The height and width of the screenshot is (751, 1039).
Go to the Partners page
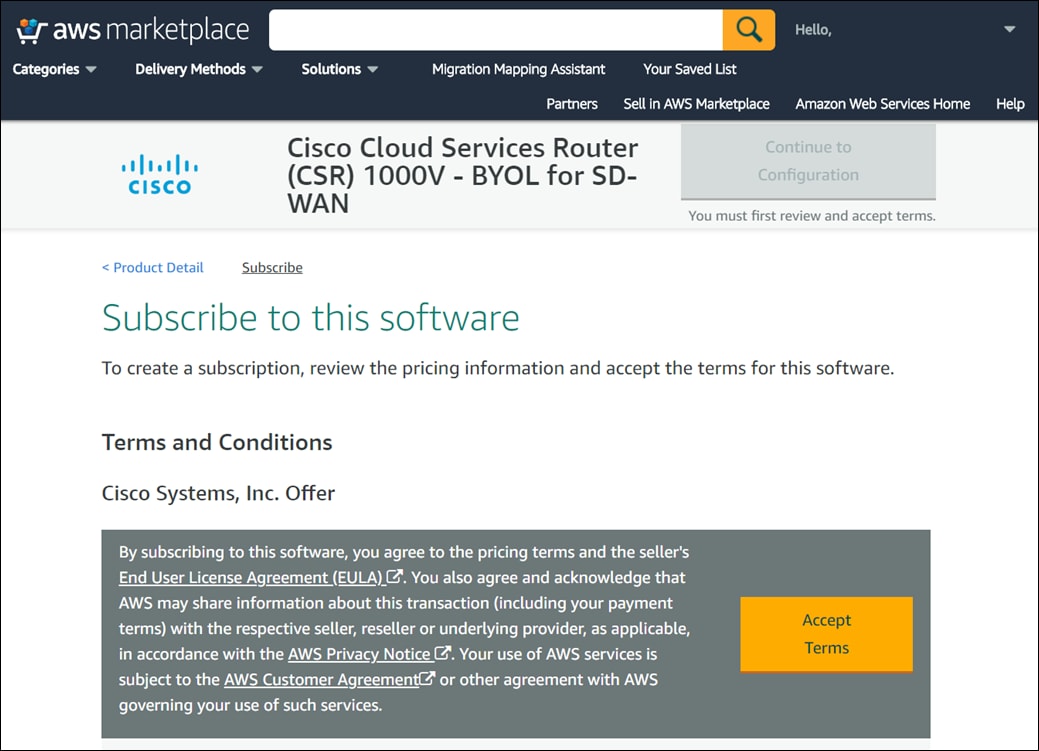572,104
